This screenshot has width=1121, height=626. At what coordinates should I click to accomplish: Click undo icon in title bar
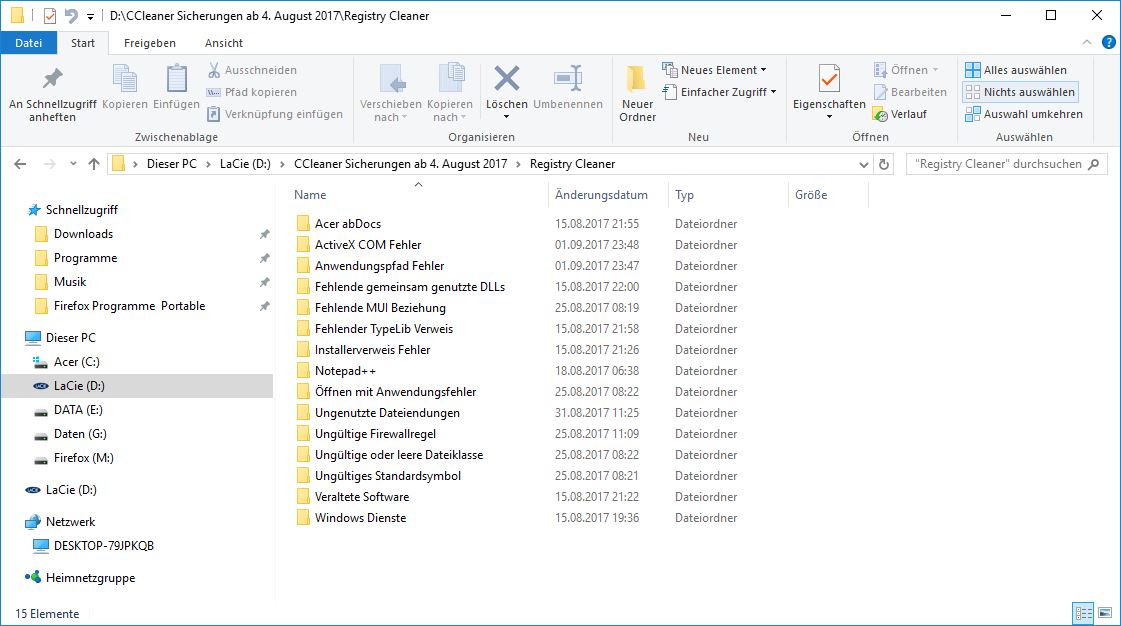pos(71,16)
